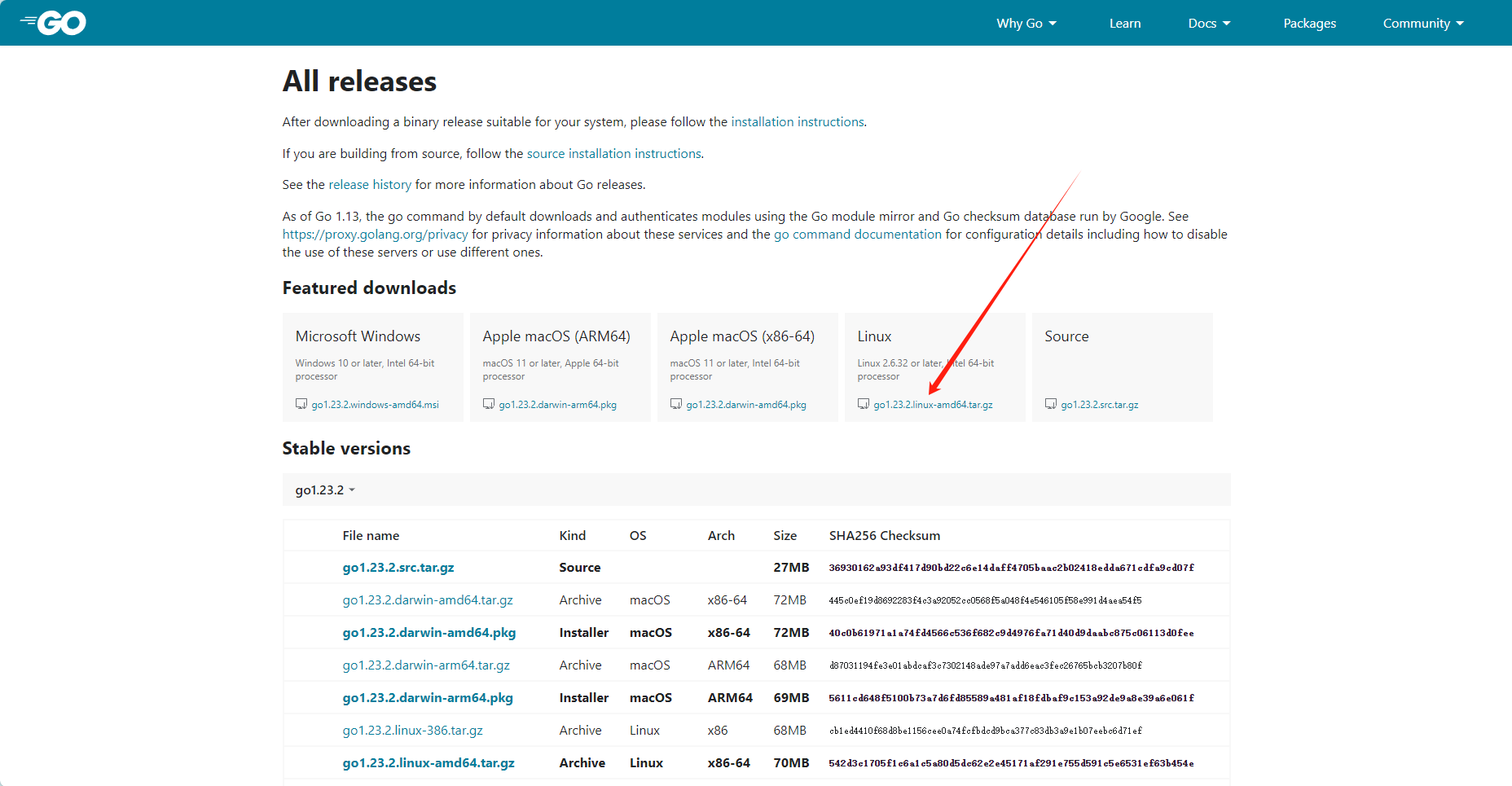
Task: Click download icon beside go1.23.2.src.tar.gz featured file
Action: tap(1051, 404)
